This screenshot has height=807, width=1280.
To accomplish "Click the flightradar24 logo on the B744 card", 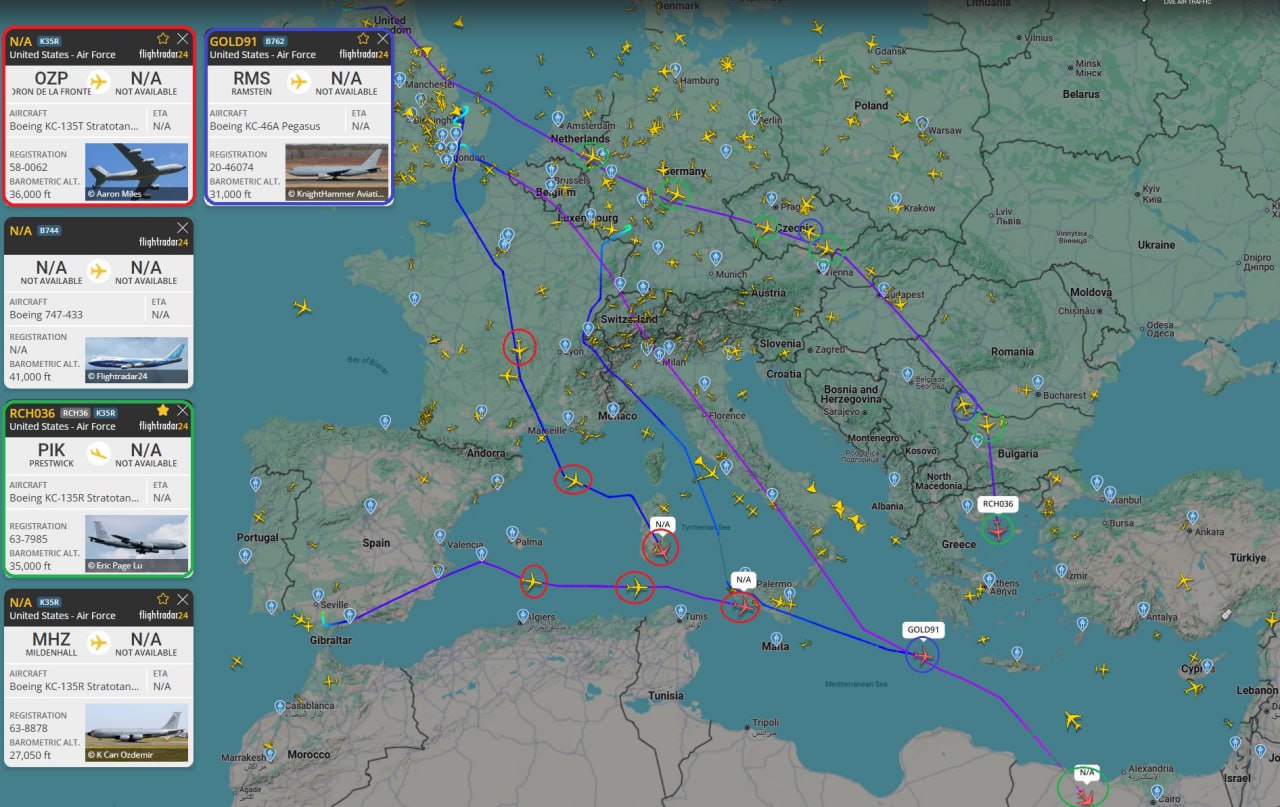I will (x=164, y=242).
